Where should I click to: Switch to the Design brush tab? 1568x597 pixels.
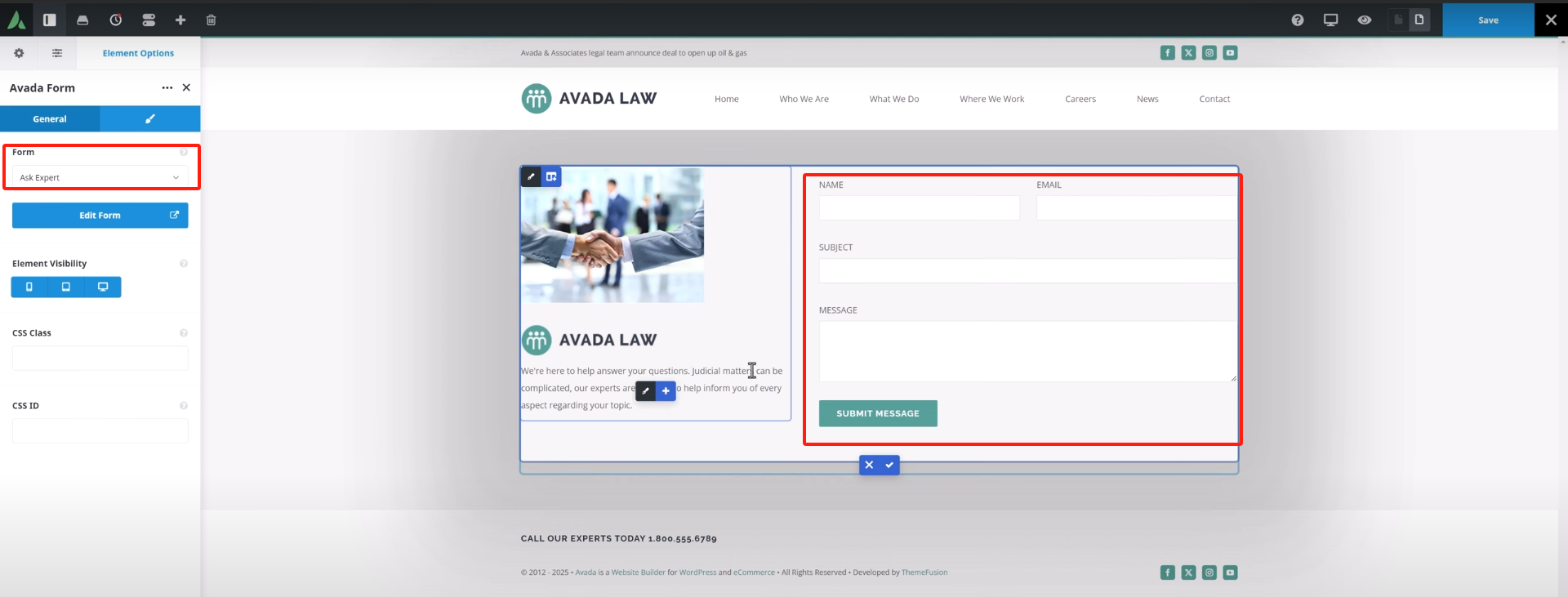(150, 119)
